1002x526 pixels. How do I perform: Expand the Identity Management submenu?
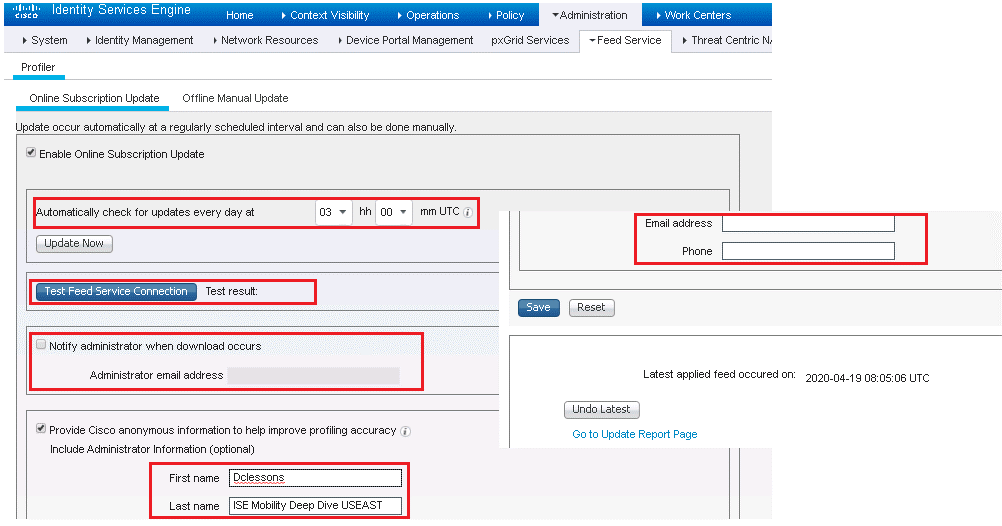point(140,40)
